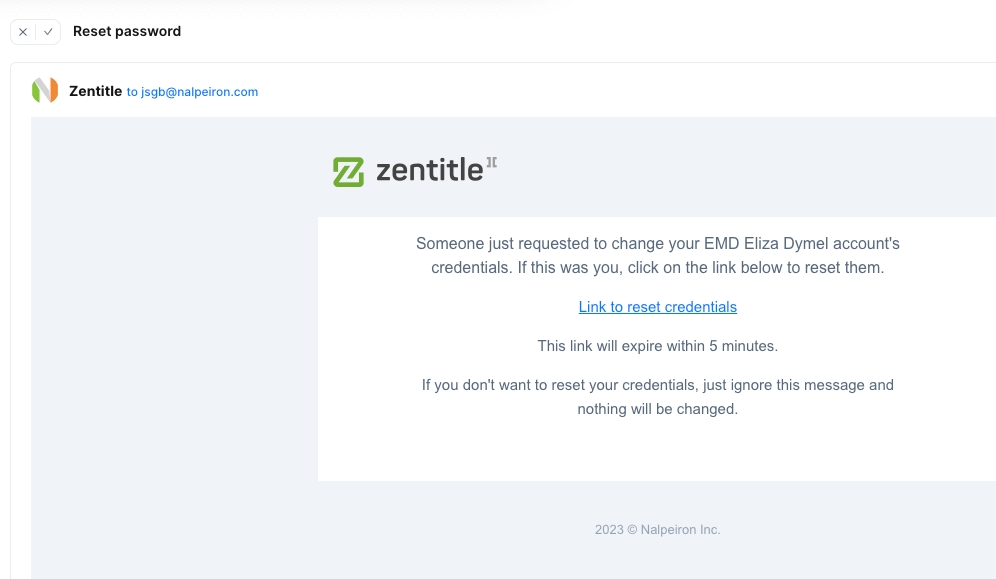Click the 2023 © Nalpeiron Inc. footer
The height and width of the screenshot is (579, 996).
(x=657, y=530)
